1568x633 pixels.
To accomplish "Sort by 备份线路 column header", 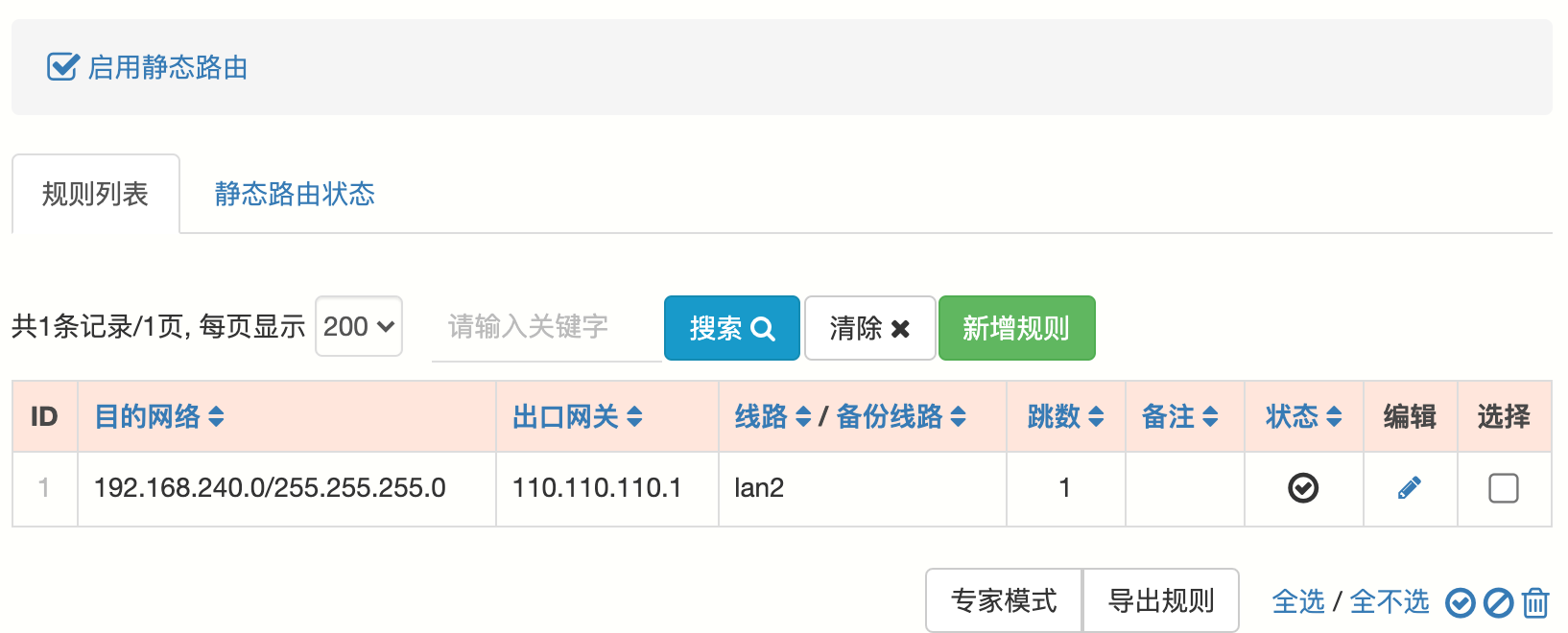I will point(900,416).
